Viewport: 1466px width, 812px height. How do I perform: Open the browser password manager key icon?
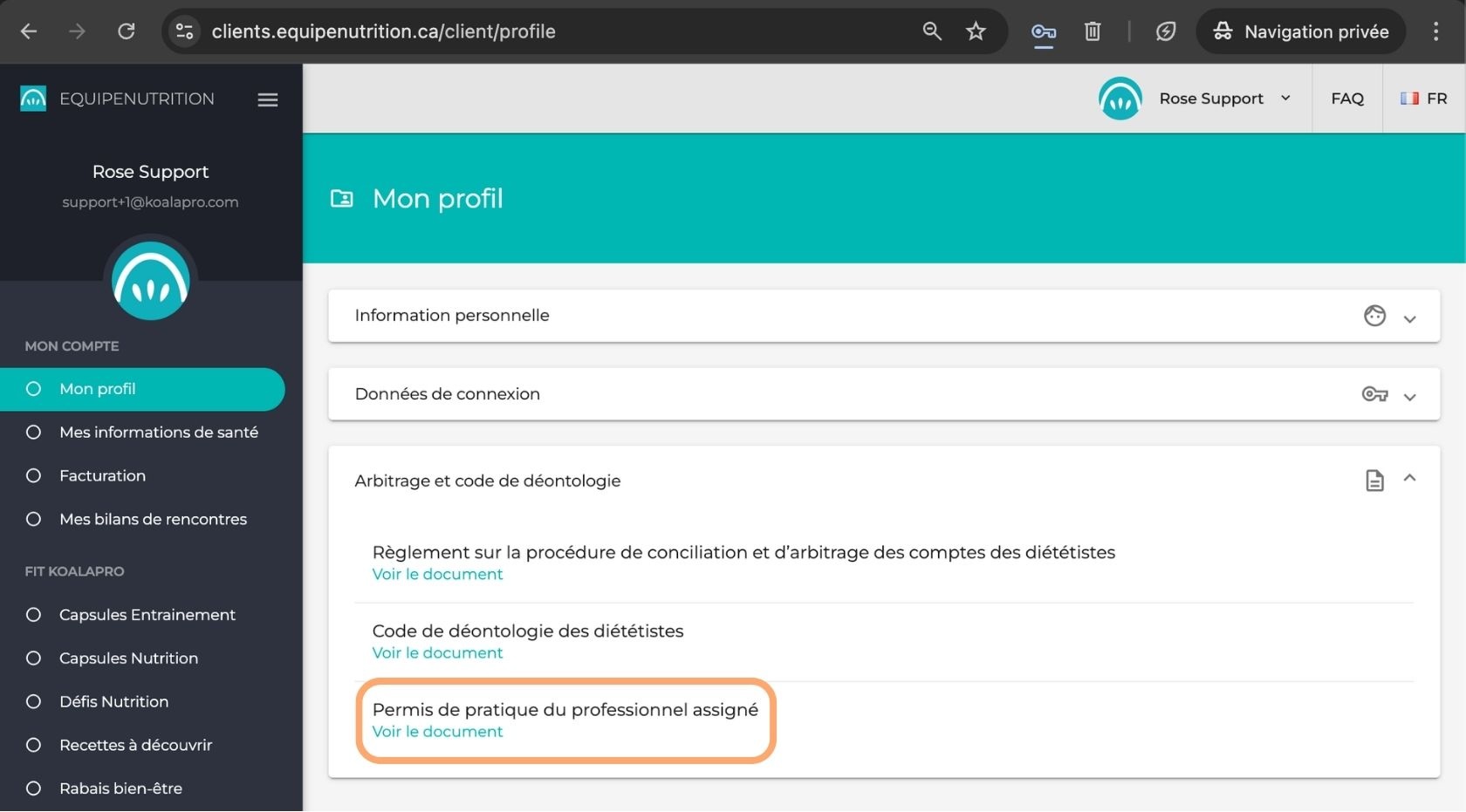[1043, 31]
